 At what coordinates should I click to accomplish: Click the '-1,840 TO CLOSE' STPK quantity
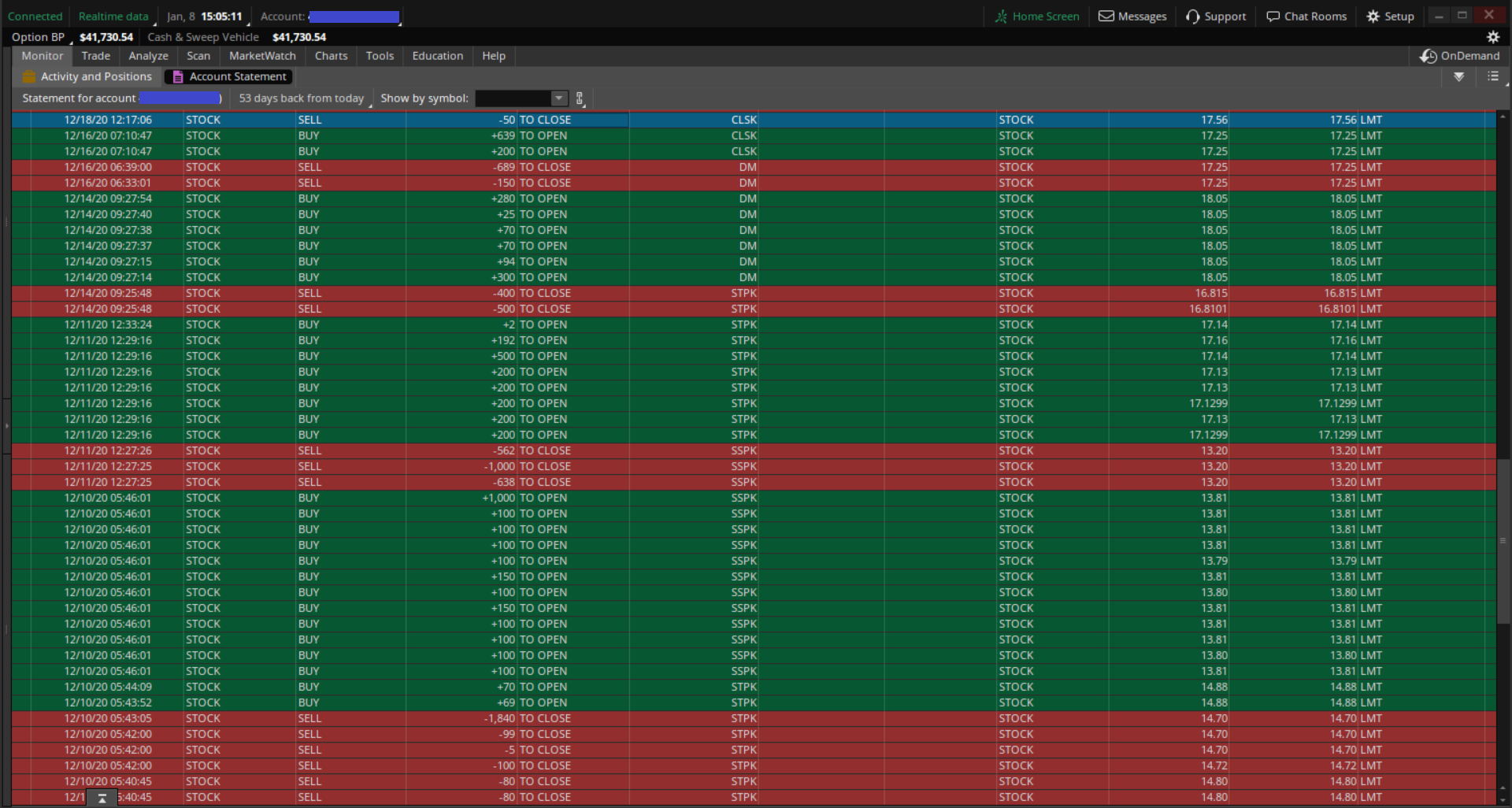click(528, 718)
